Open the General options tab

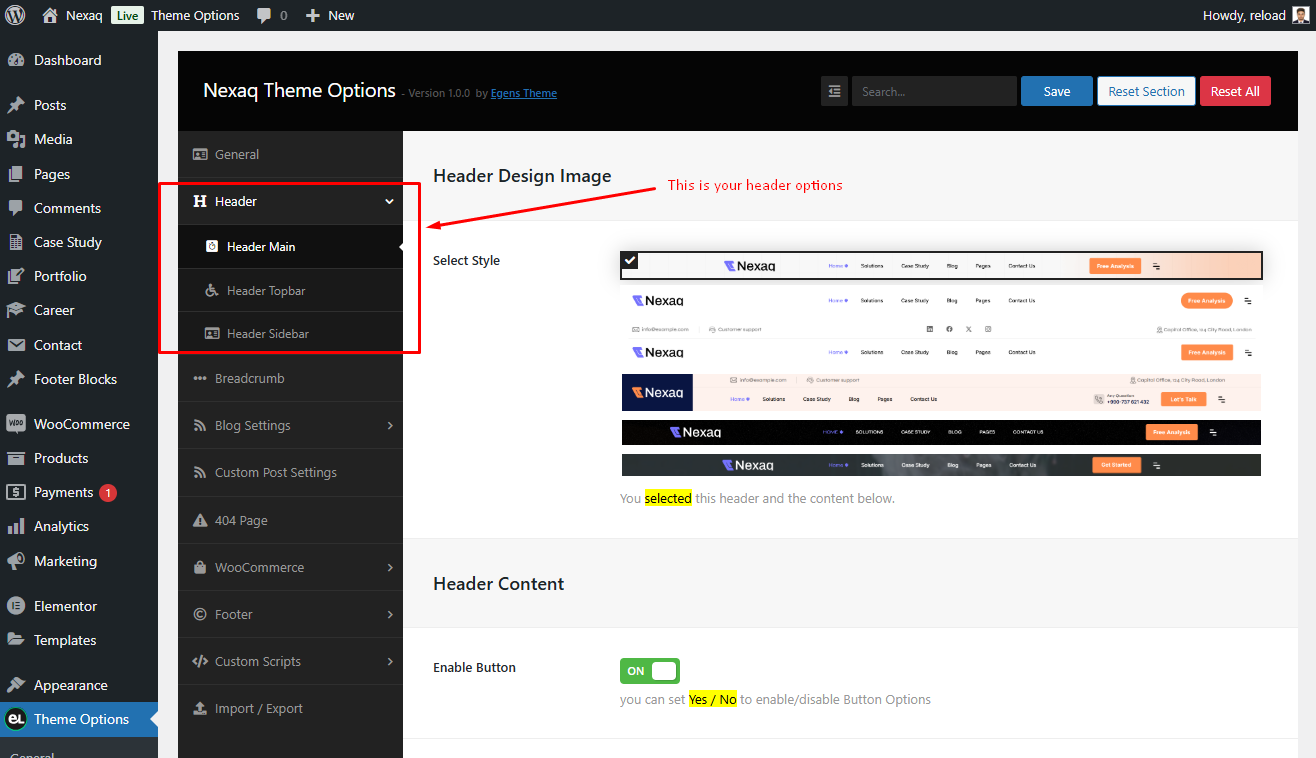coord(290,154)
